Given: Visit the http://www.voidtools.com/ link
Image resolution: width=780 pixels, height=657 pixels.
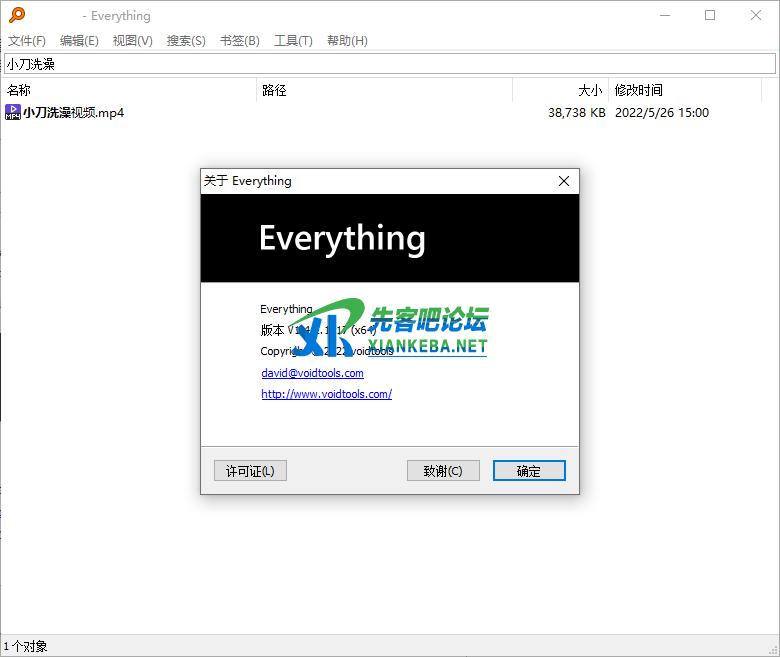Looking at the screenshot, I should pos(326,394).
